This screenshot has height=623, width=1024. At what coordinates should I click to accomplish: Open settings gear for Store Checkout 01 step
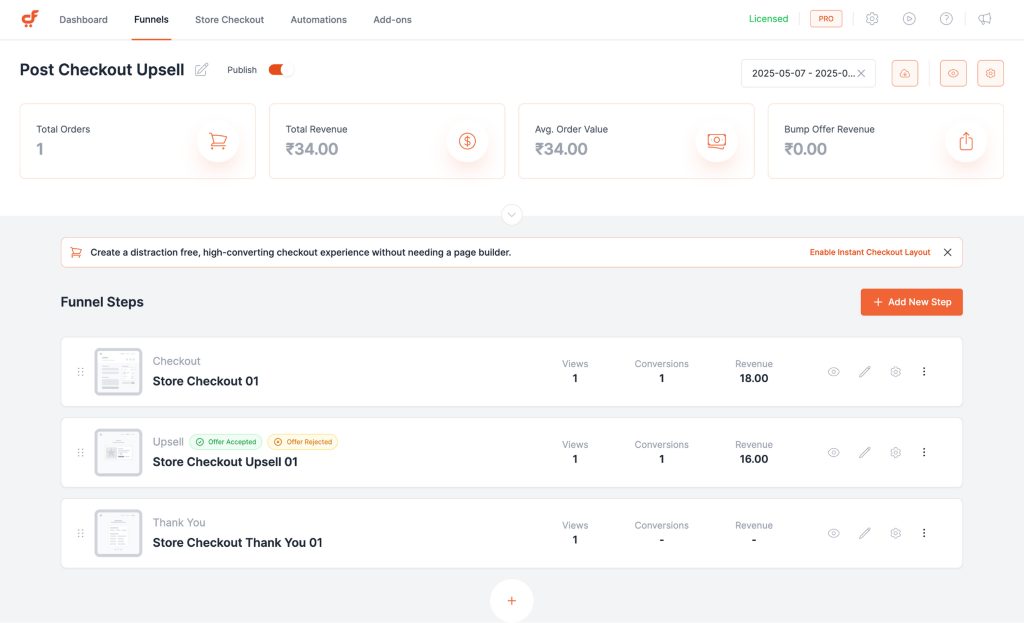coord(896,372)
